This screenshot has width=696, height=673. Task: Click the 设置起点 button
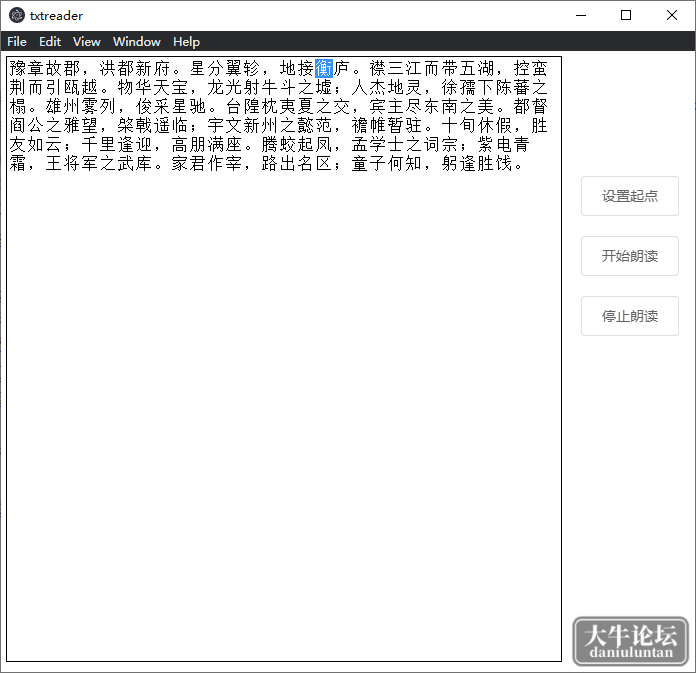629,196
